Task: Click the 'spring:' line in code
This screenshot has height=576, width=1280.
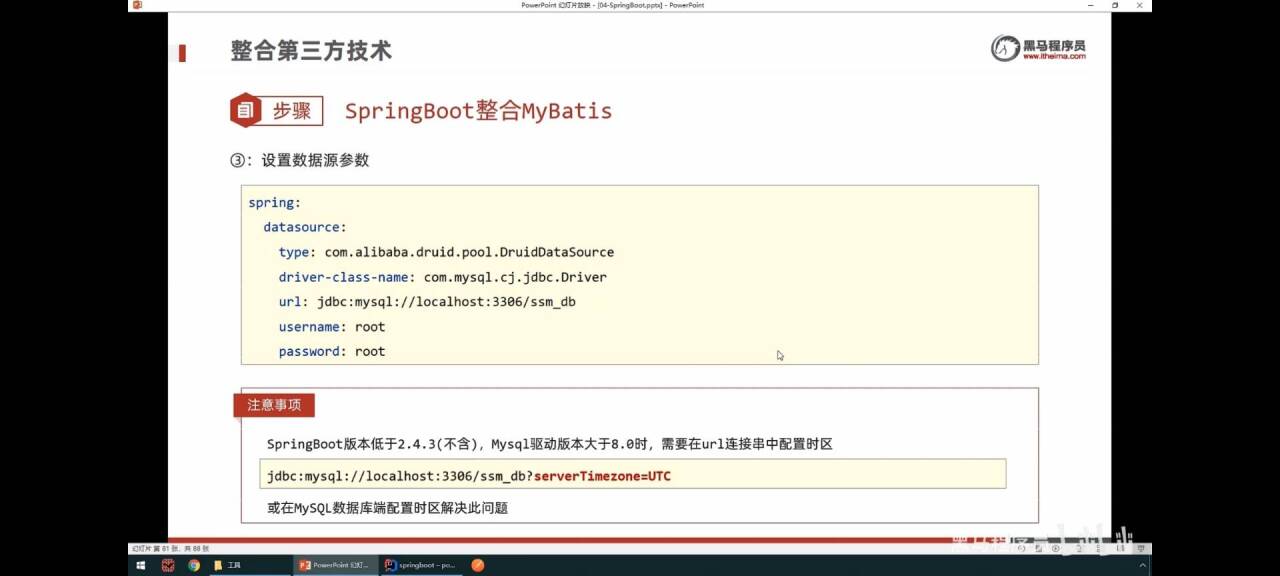Action: coord(274,203)
